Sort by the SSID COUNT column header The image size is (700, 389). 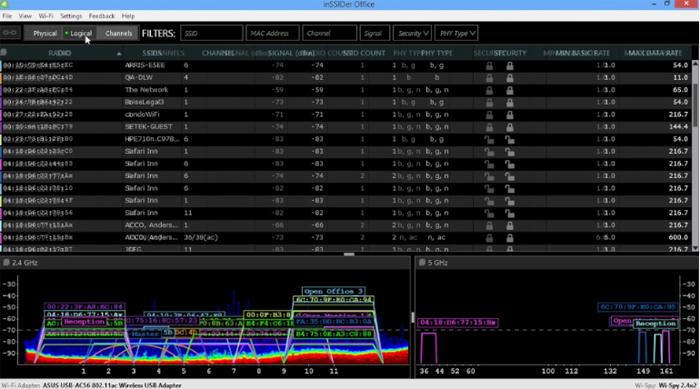tap(364, 53)
